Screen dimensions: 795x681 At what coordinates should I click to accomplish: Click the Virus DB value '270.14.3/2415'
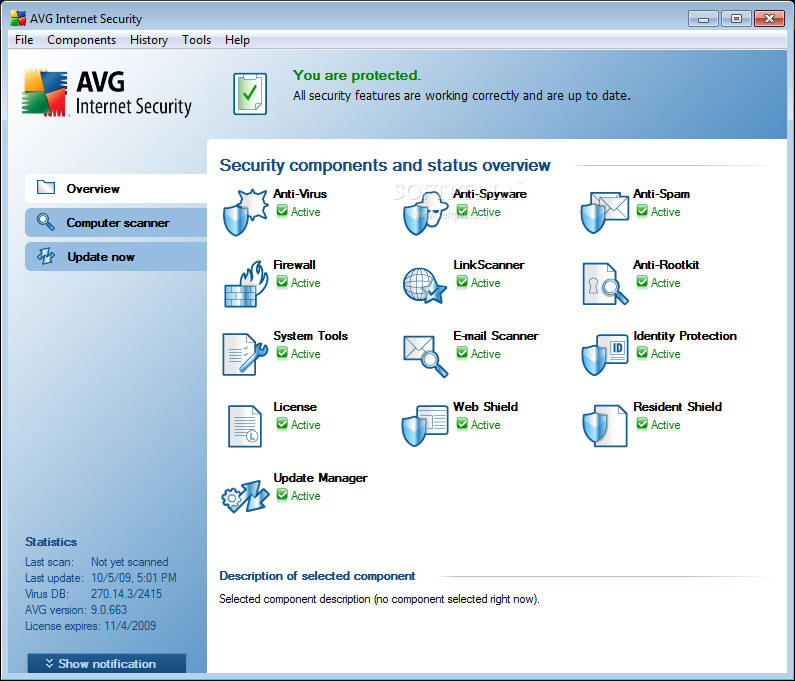point(126,593)
